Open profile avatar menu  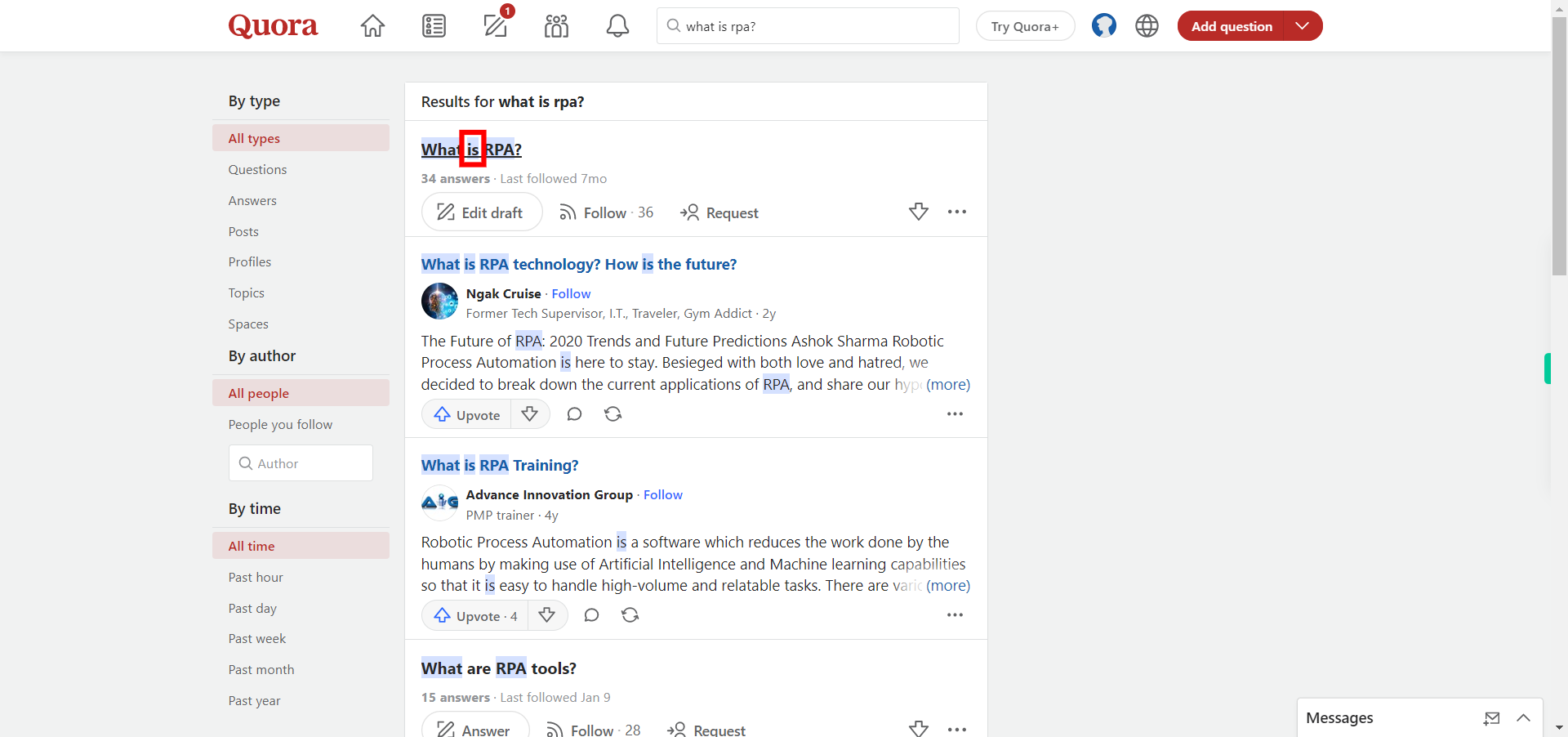point(1104,26)
